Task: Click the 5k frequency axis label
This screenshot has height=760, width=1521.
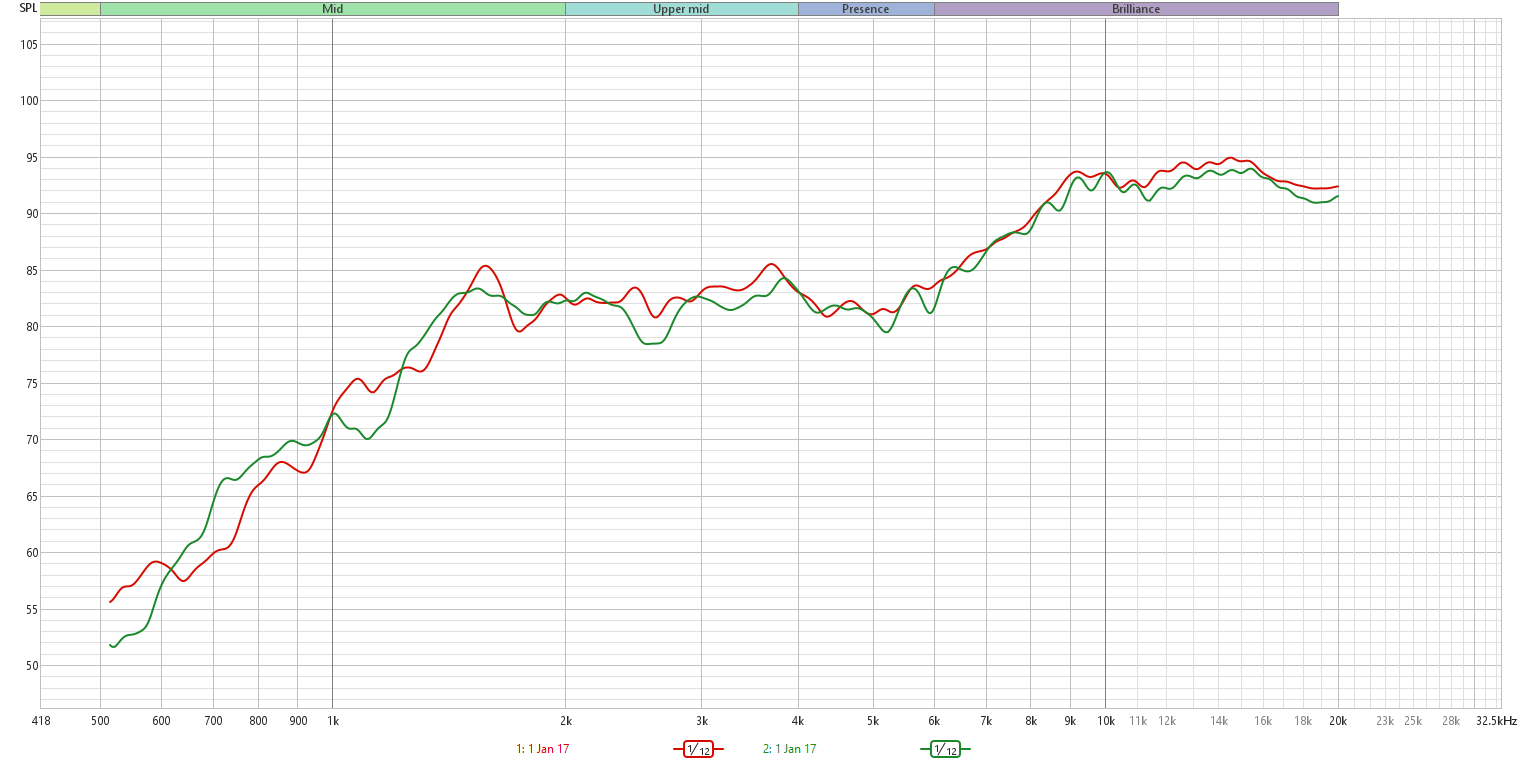Action: (x=873, y=720)
